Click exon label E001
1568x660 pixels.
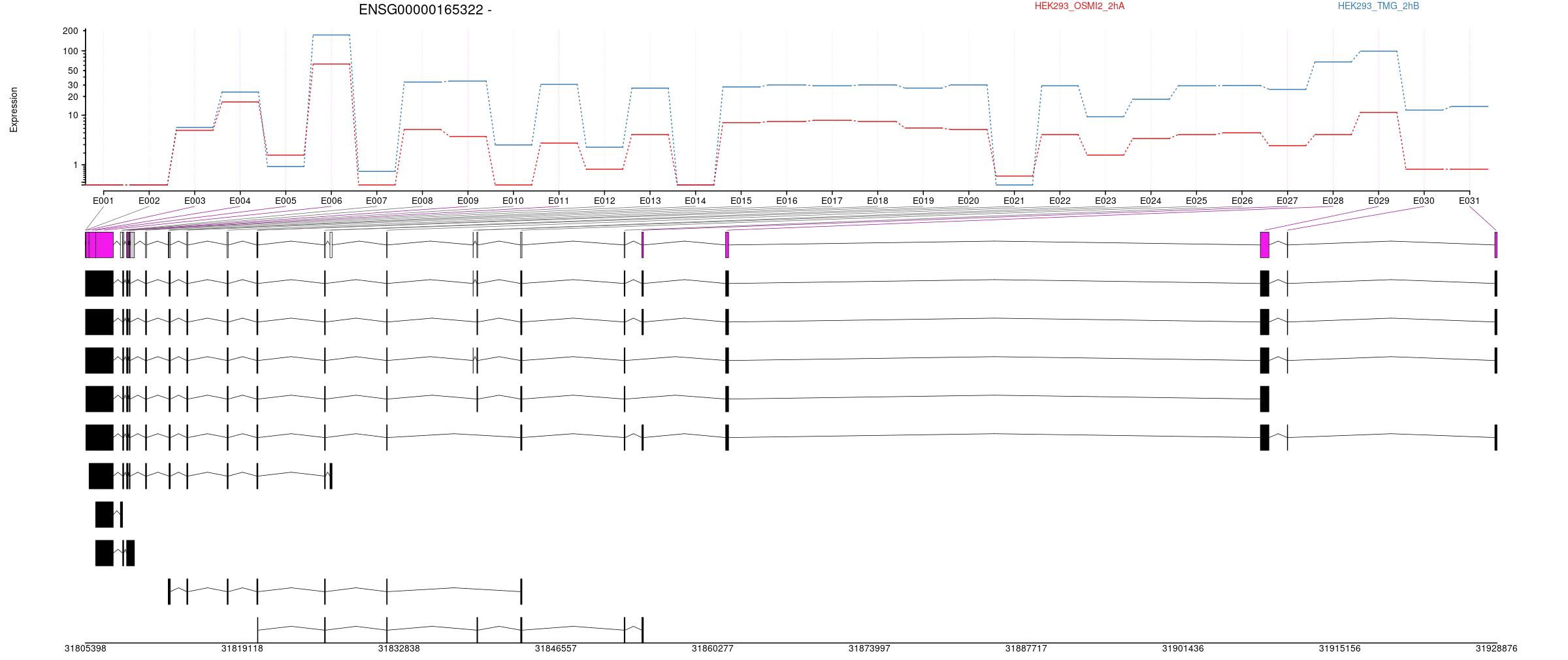(103, 201)
